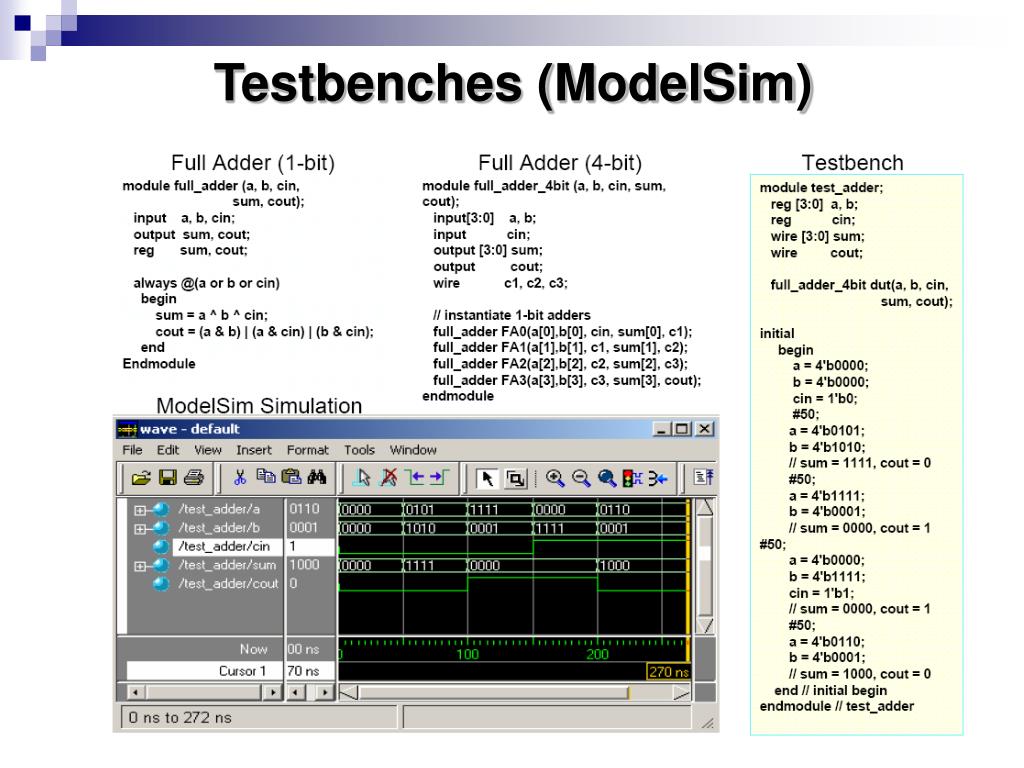This screenshot has height=768, width=1024.
Task: Maximize the wave - default window
Action: point(682,429)
